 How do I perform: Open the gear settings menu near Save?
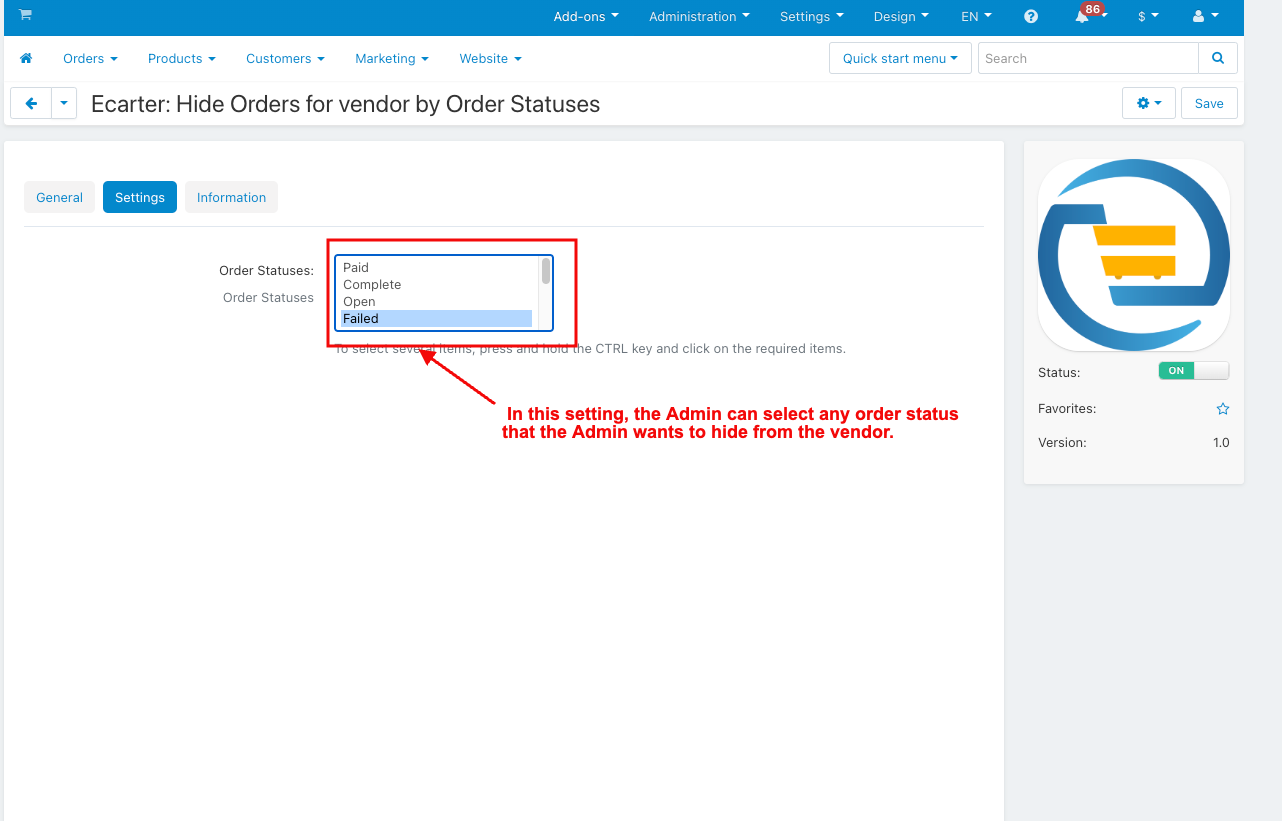point(1148,103)
